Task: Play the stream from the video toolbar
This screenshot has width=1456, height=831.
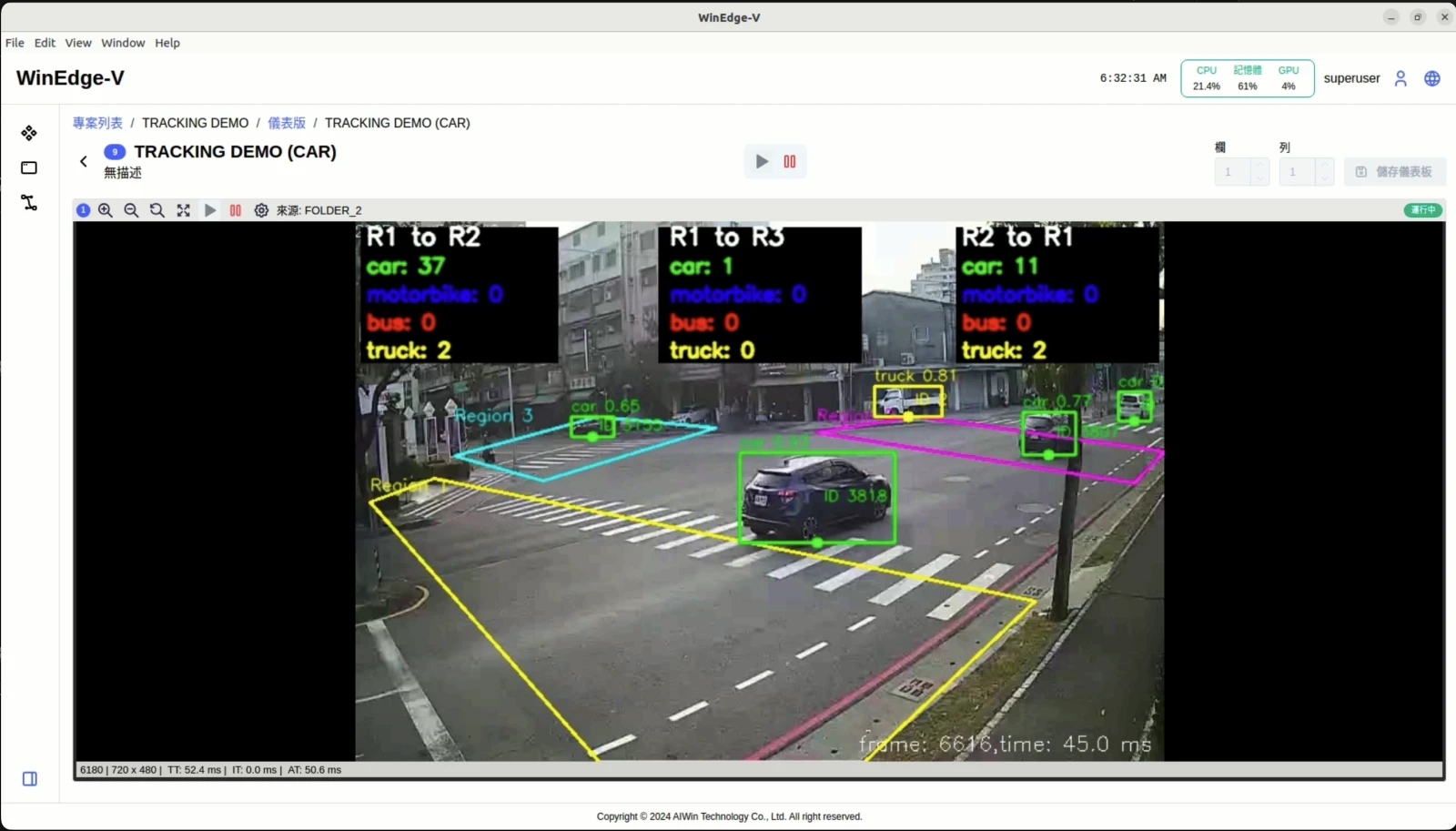Action: (210, 210)
